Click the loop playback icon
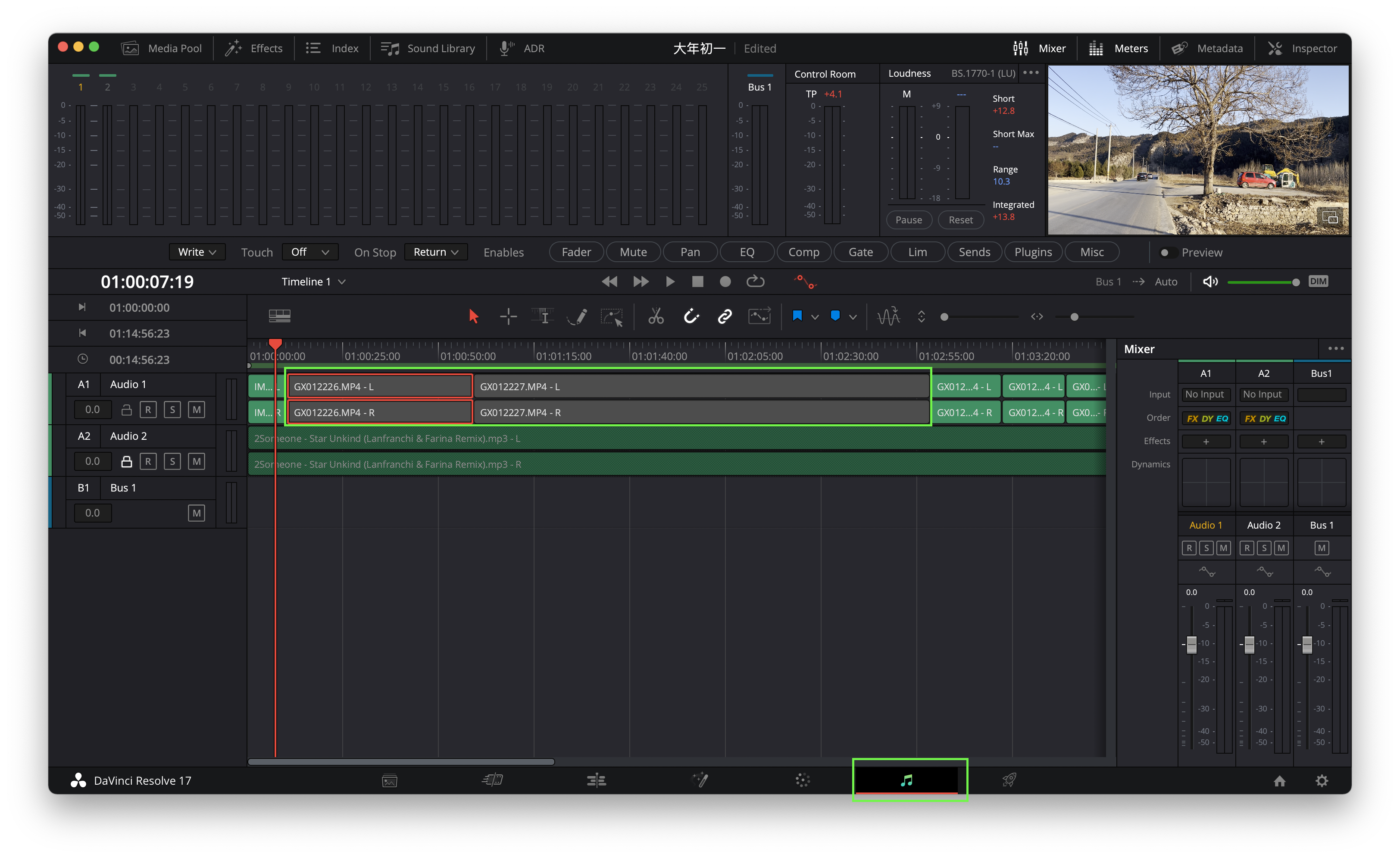The height and width of the screenshot is (858, 1400). click(755, 282)
